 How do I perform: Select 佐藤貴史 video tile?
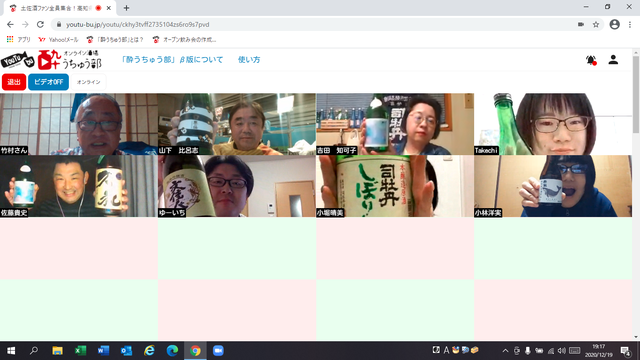[x=79, y=186]
